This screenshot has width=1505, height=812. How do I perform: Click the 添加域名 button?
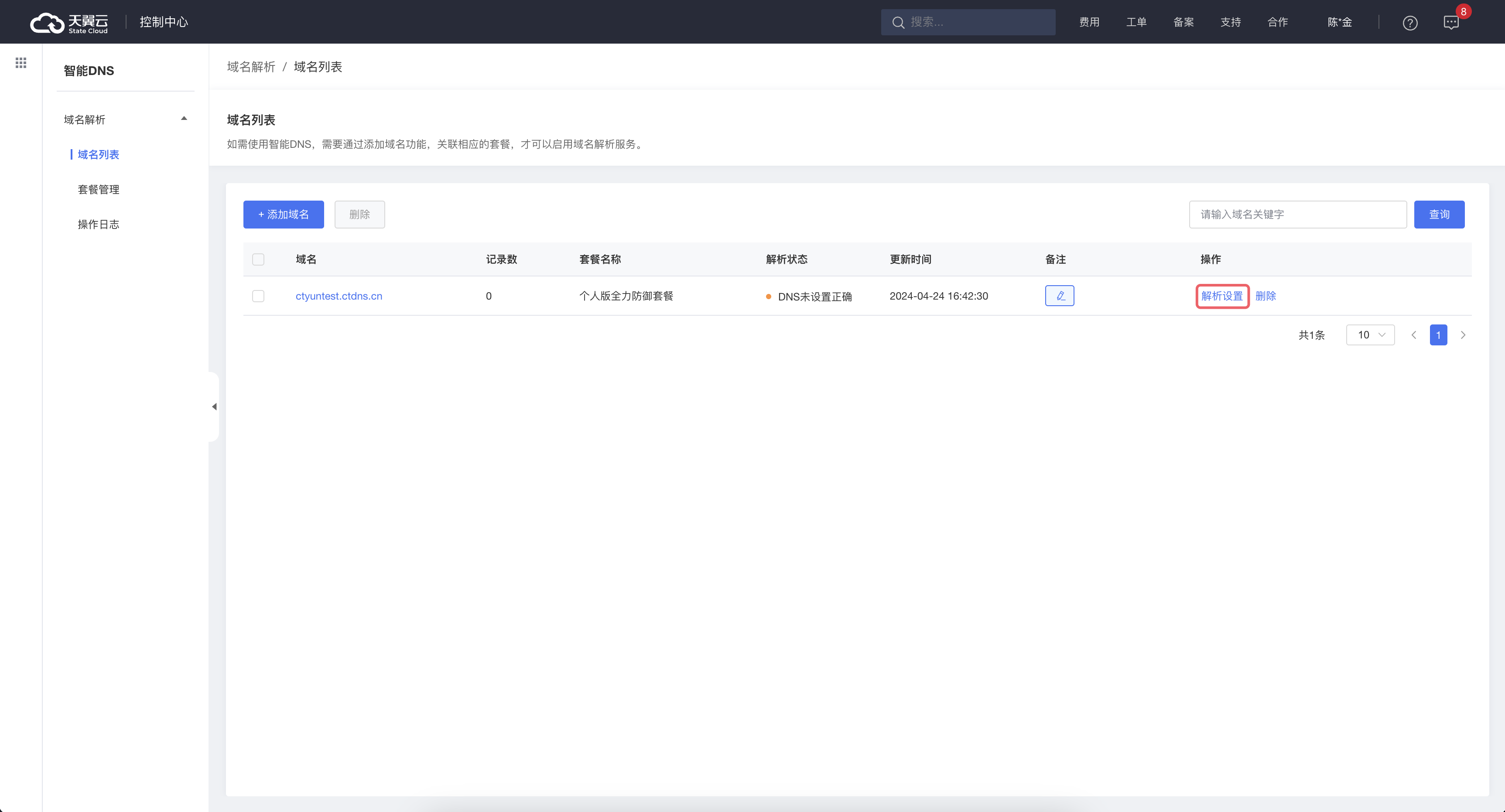coord(284,215)
